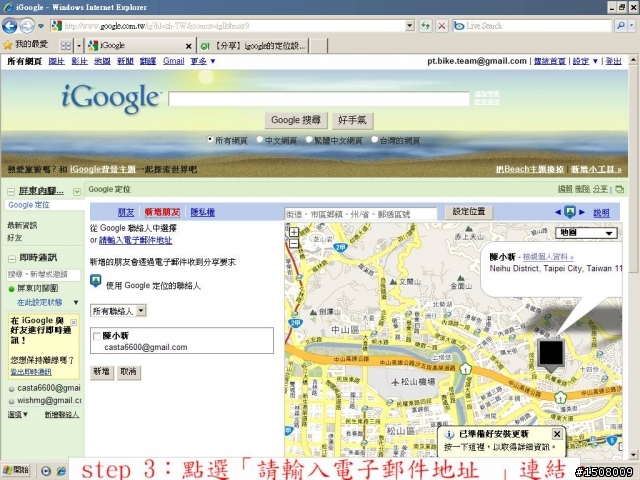Image resolution: width=640 pixels, height=480 pixels.
Task: Click the Internet Explorer quick launch icon
Action: pos(60,471)
